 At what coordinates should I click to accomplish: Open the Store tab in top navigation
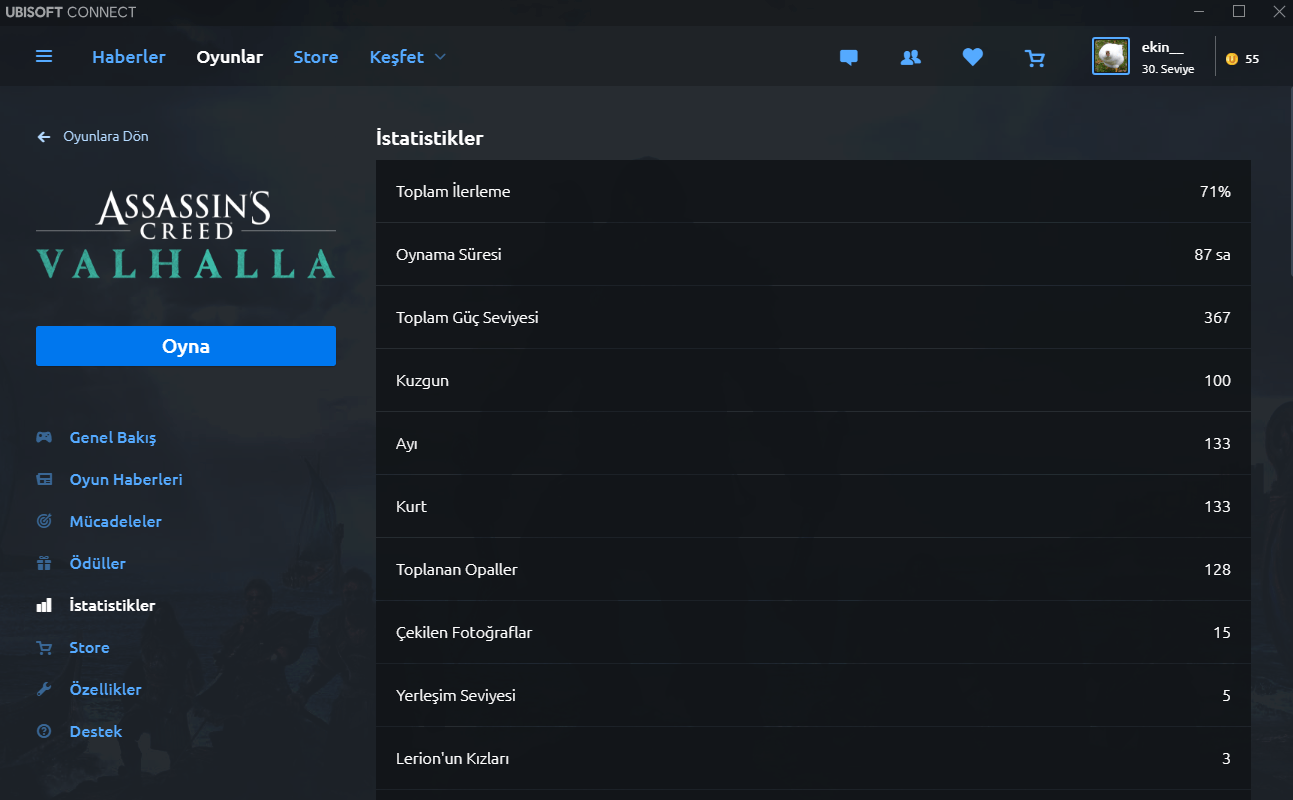(316, 57)
